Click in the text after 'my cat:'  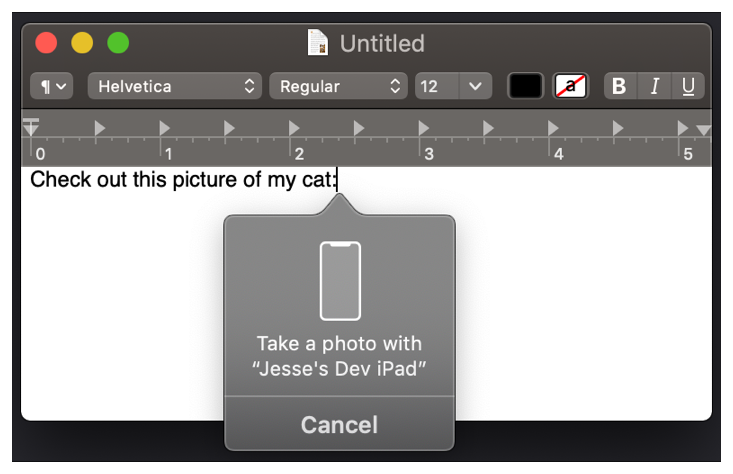click(339, 180)
